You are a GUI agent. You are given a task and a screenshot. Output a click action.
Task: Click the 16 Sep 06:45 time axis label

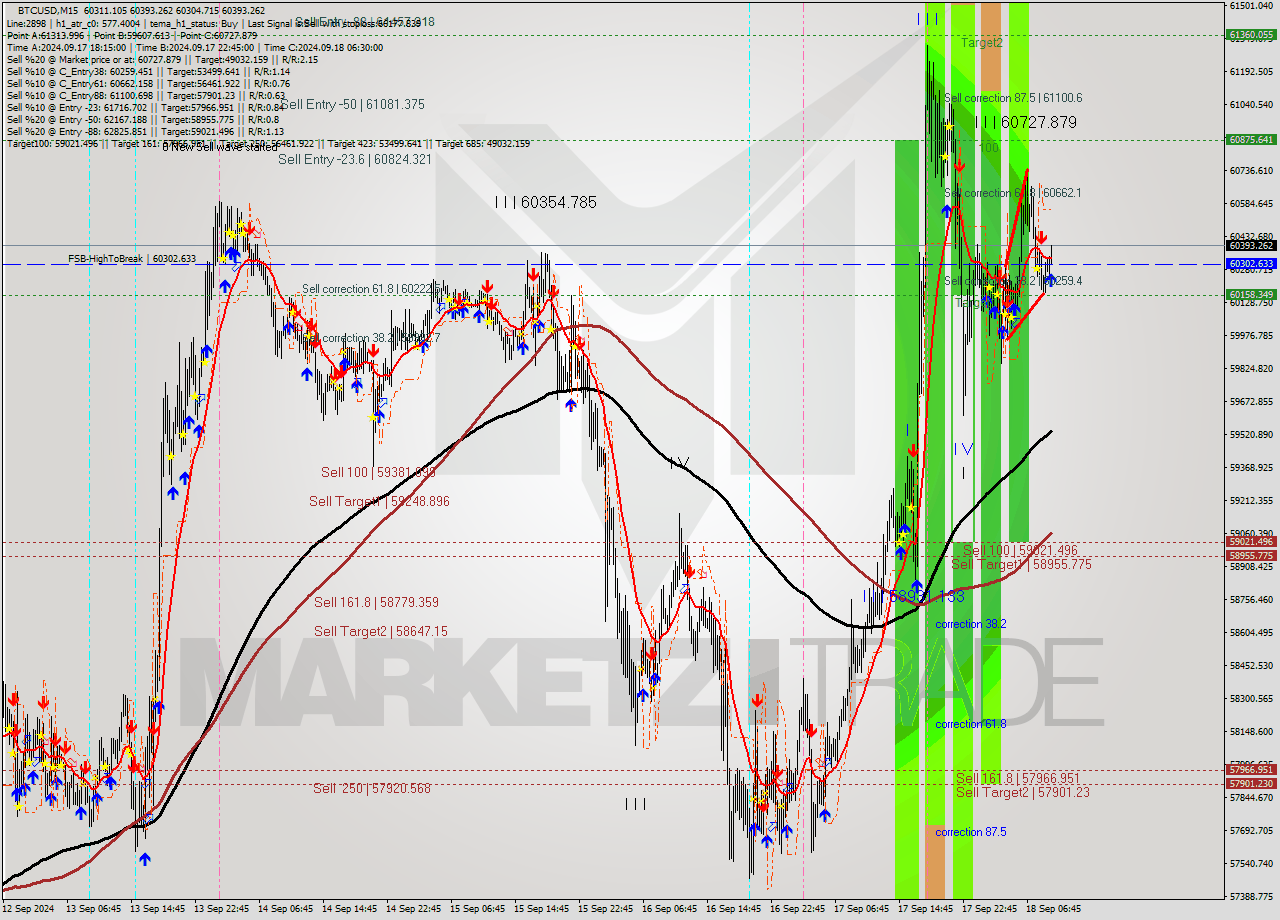[x=670, y=909]
